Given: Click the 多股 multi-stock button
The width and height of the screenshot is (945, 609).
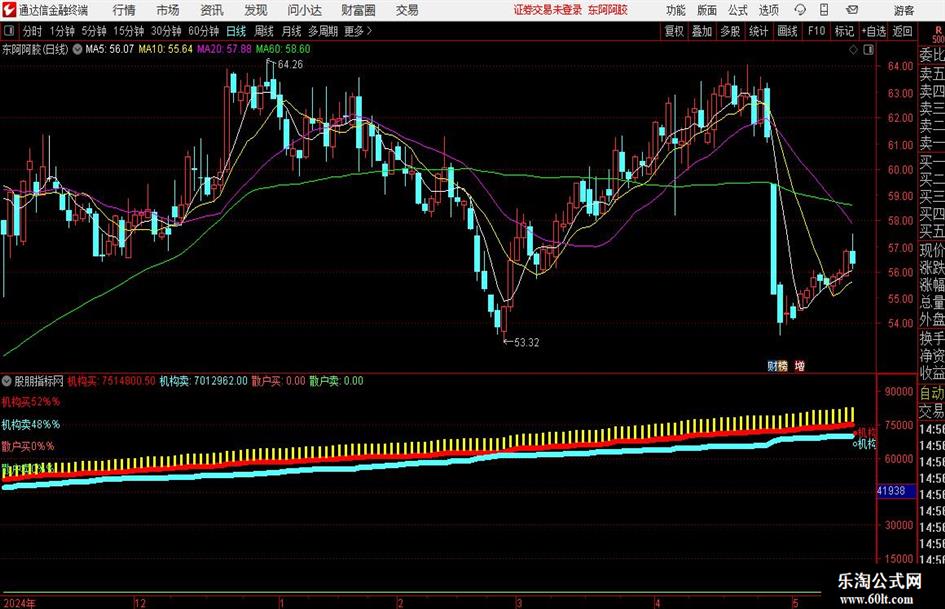Looking at the screenshot, I should click(730, 31).
